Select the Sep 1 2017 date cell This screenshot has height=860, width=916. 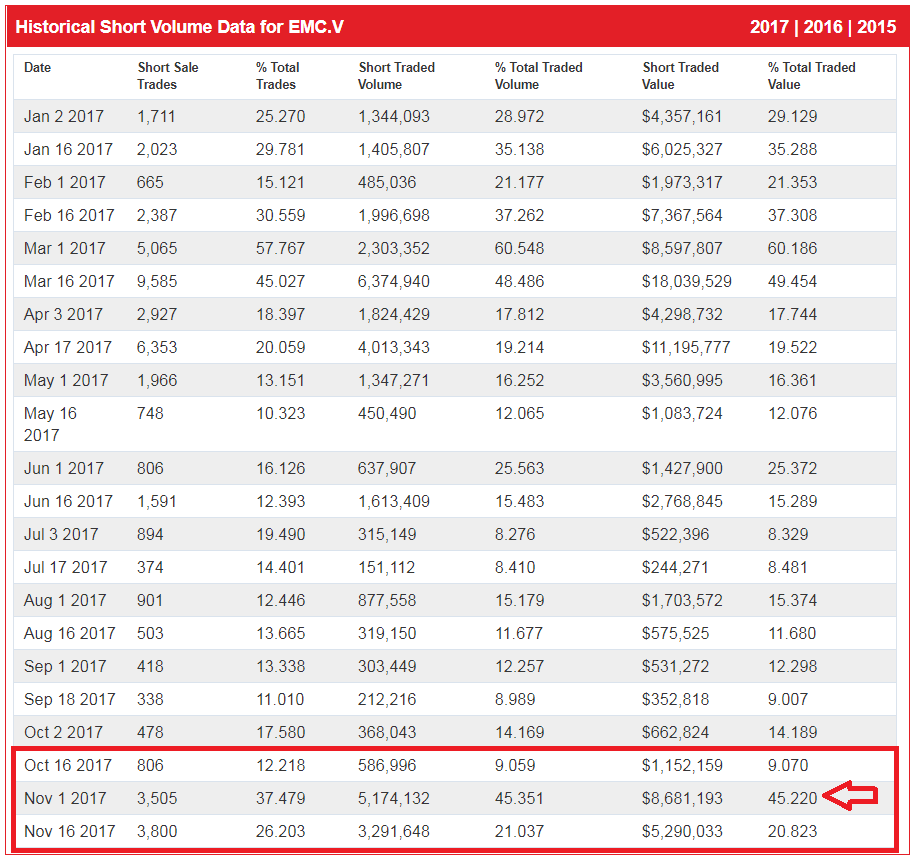coord(65,667)
